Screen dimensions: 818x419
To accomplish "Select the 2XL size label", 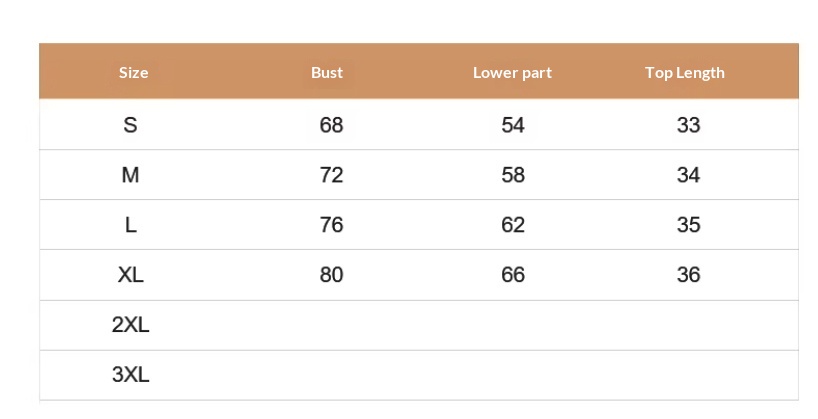I will pos(130,325).
